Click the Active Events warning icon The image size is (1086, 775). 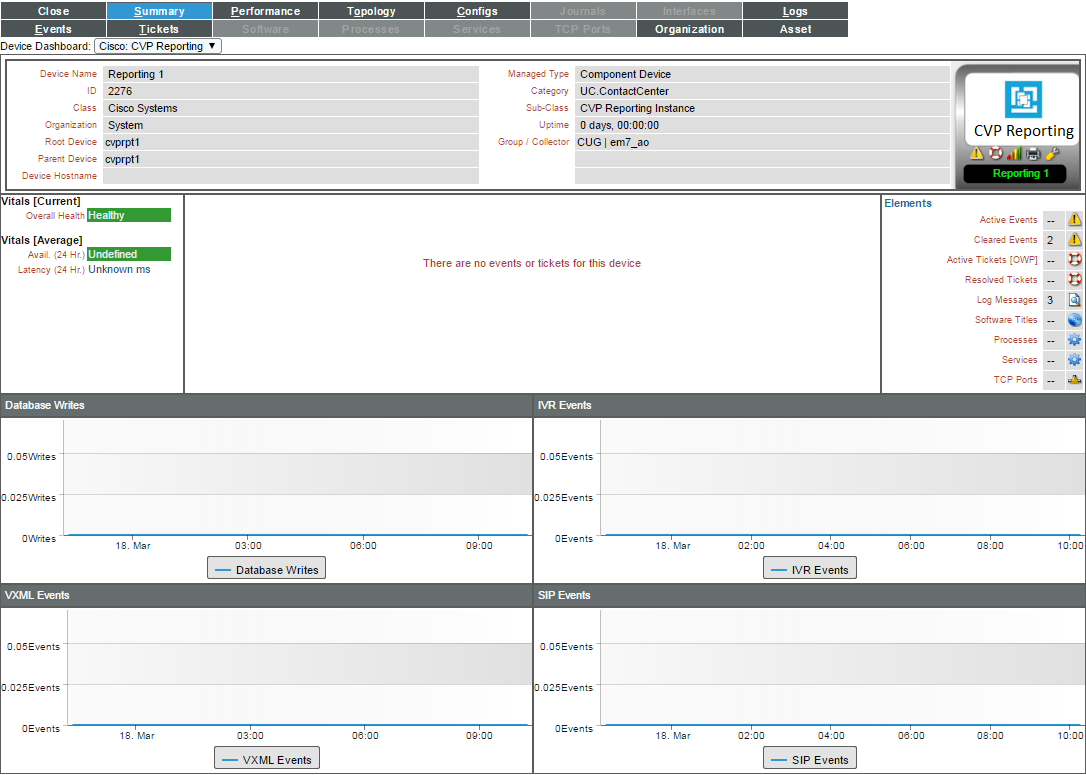click(x=1074, y=220)
